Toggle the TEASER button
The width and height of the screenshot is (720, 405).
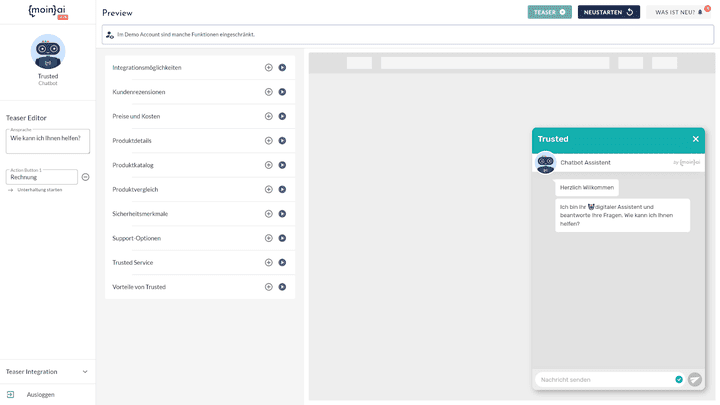click(x=550, y=12)
